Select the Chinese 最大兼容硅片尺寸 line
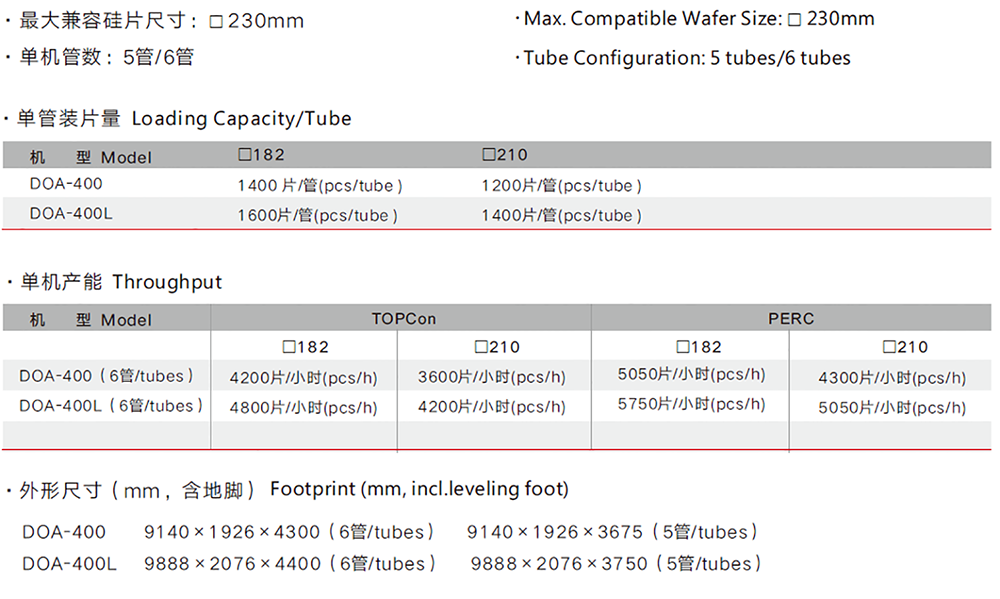Image resolution: width=1000 pixels, height=599 pixels. (x=161, y=20)
